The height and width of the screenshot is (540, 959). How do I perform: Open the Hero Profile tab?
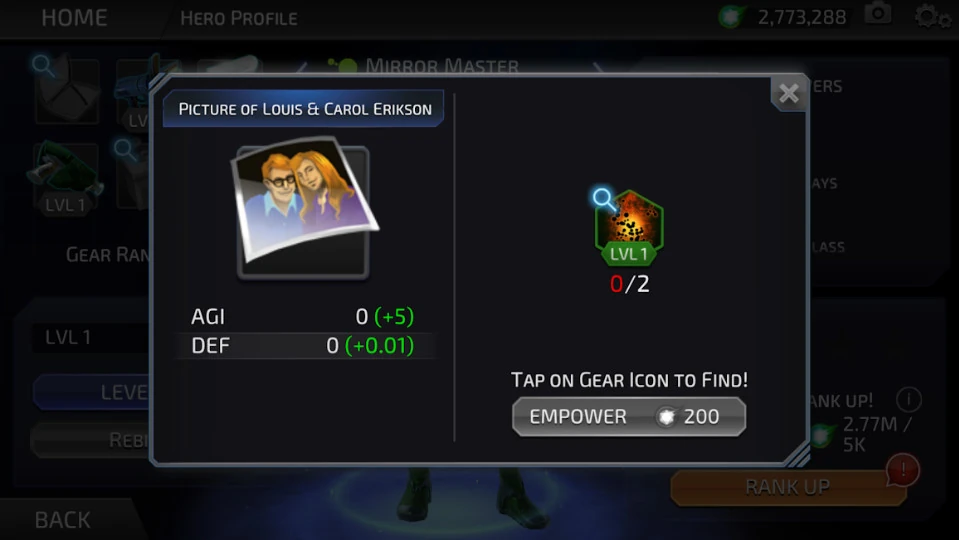239,18
